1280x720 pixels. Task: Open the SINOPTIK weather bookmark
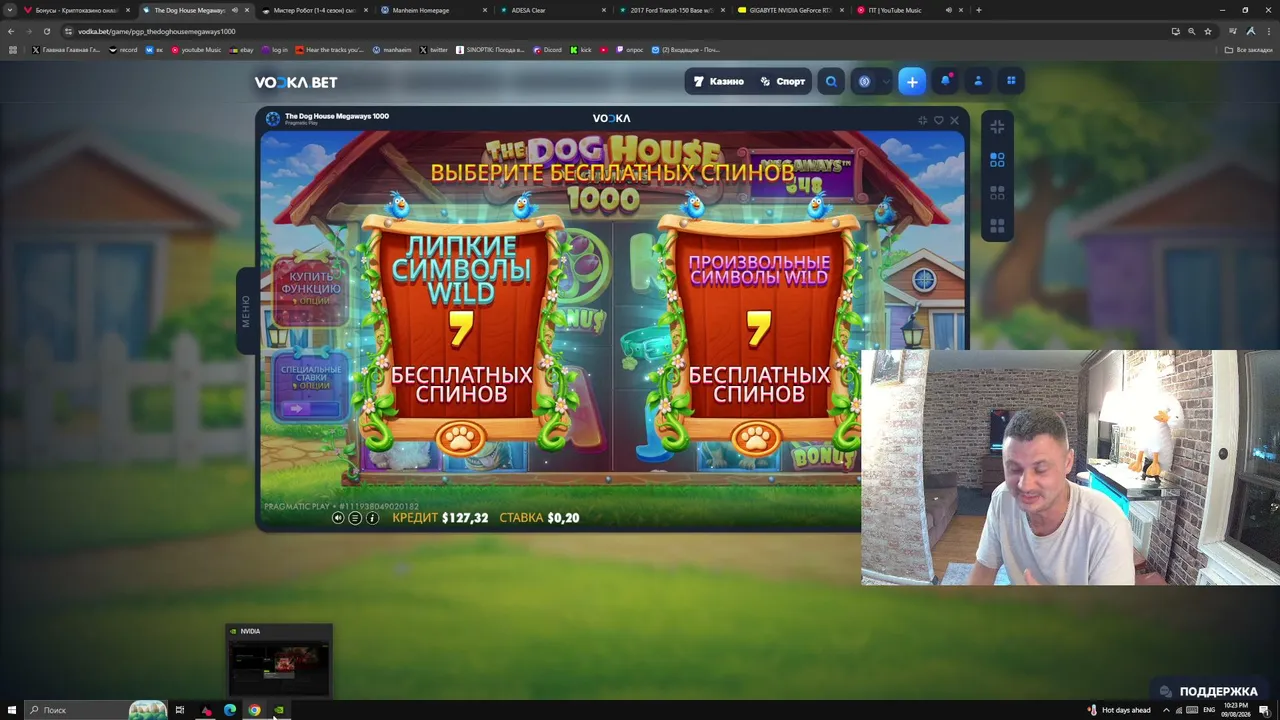click(x=490, y=50)
